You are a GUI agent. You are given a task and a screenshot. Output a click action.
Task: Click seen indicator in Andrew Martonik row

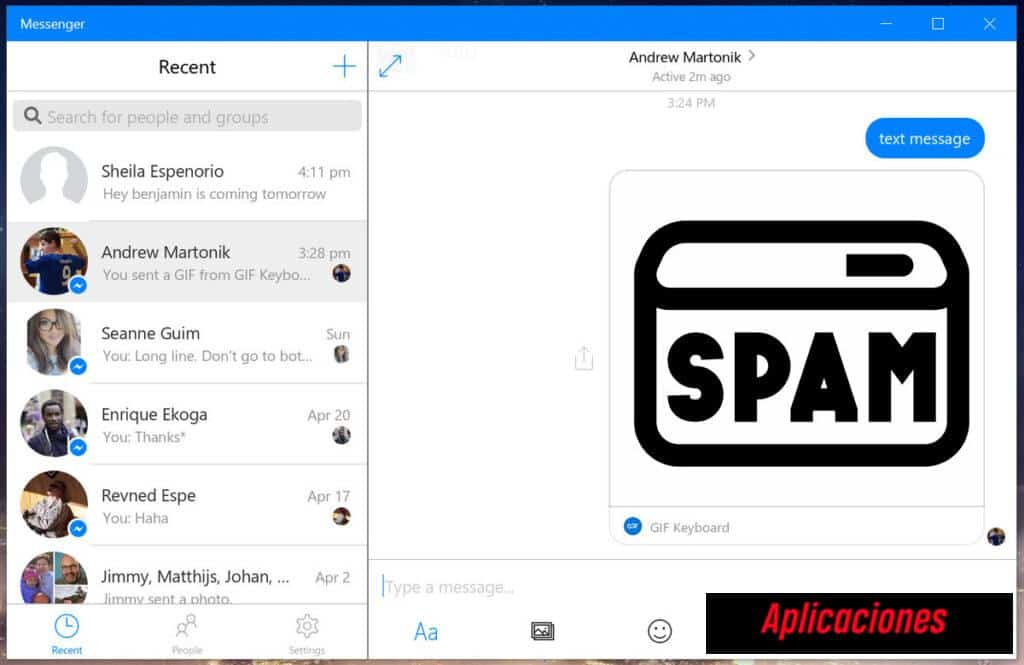341,273
